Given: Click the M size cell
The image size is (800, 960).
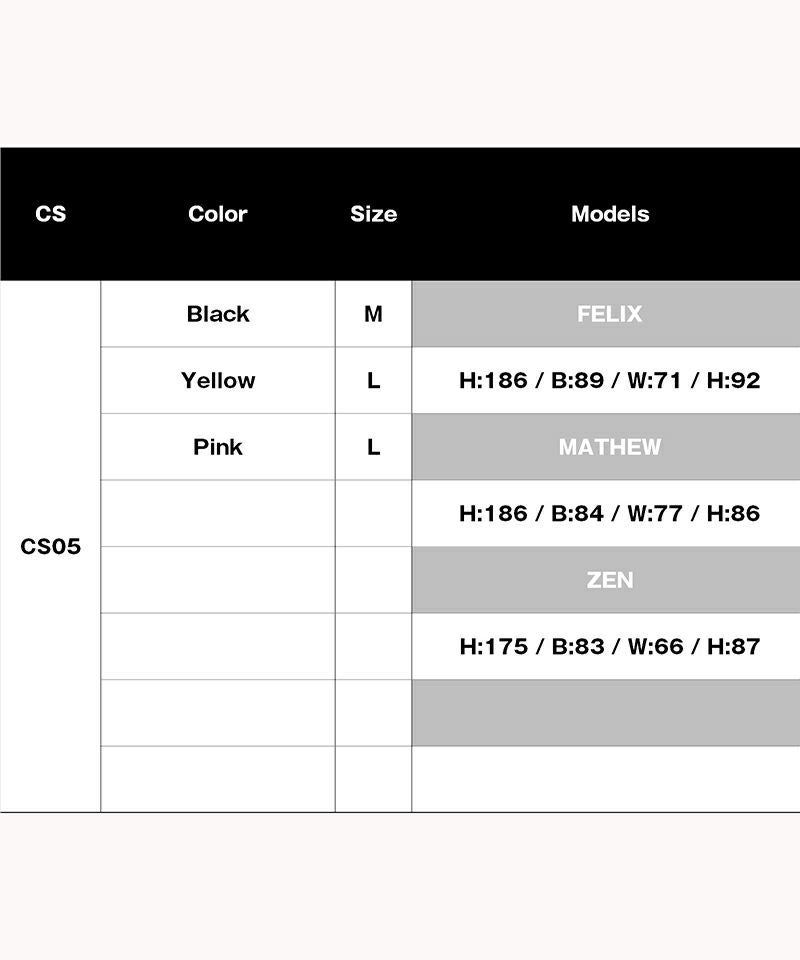Looking at the screenshot, I should [373, 314].
